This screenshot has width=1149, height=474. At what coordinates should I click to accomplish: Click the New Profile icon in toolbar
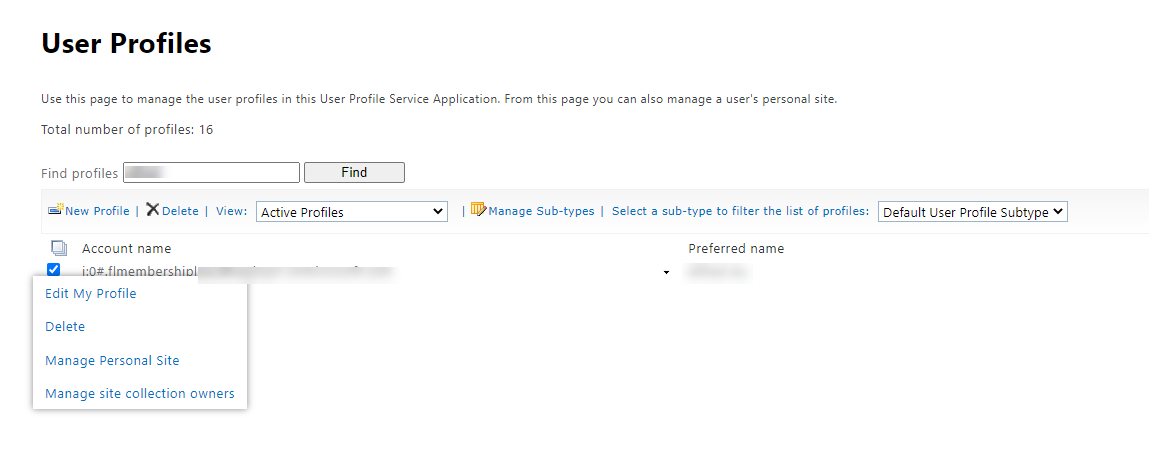tap(56, 210)
